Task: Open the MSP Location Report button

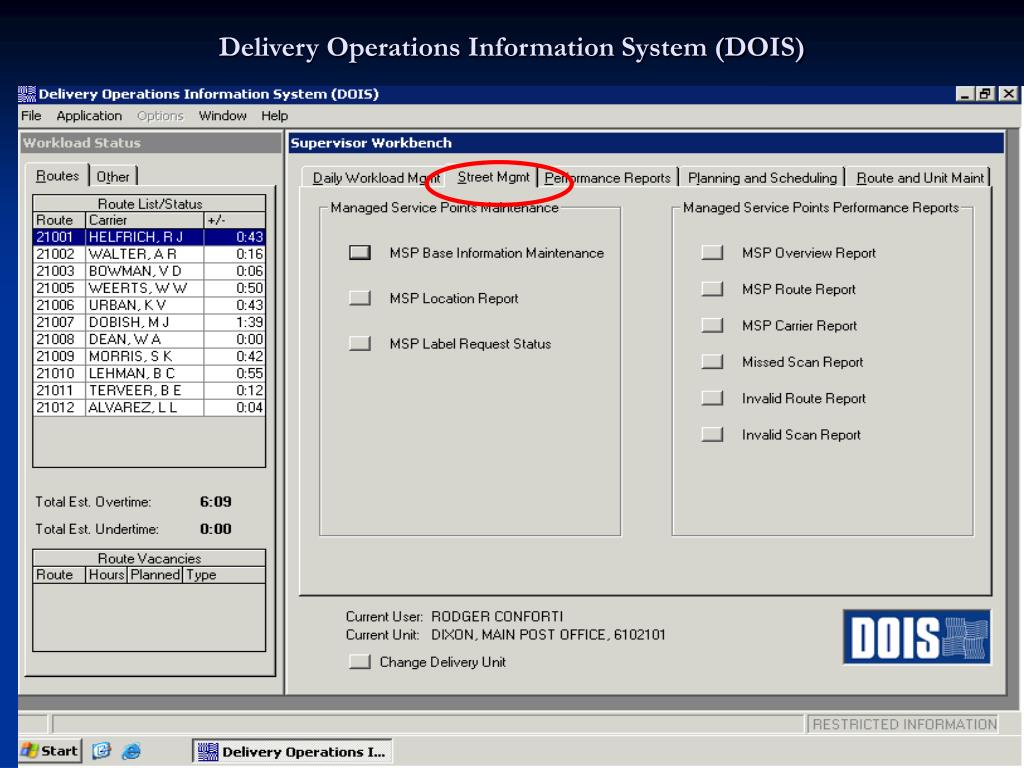Action: pos(359,298)
